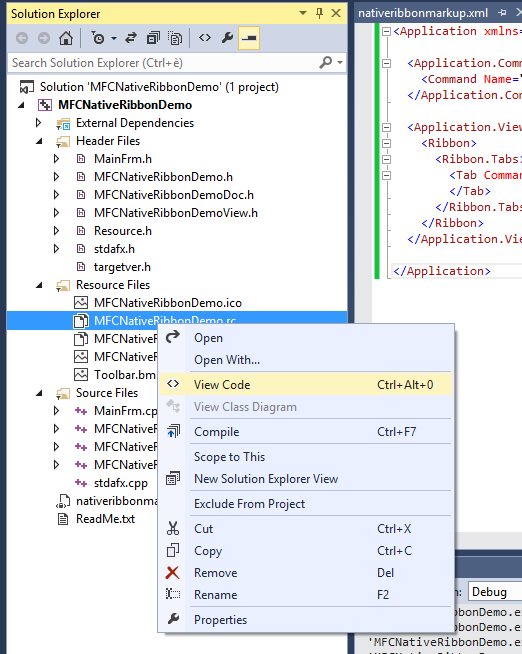The image size is (522, 654).
Task: Click the closing </Application> tag text
Action: pyautogui.click(x=442, y=271)
